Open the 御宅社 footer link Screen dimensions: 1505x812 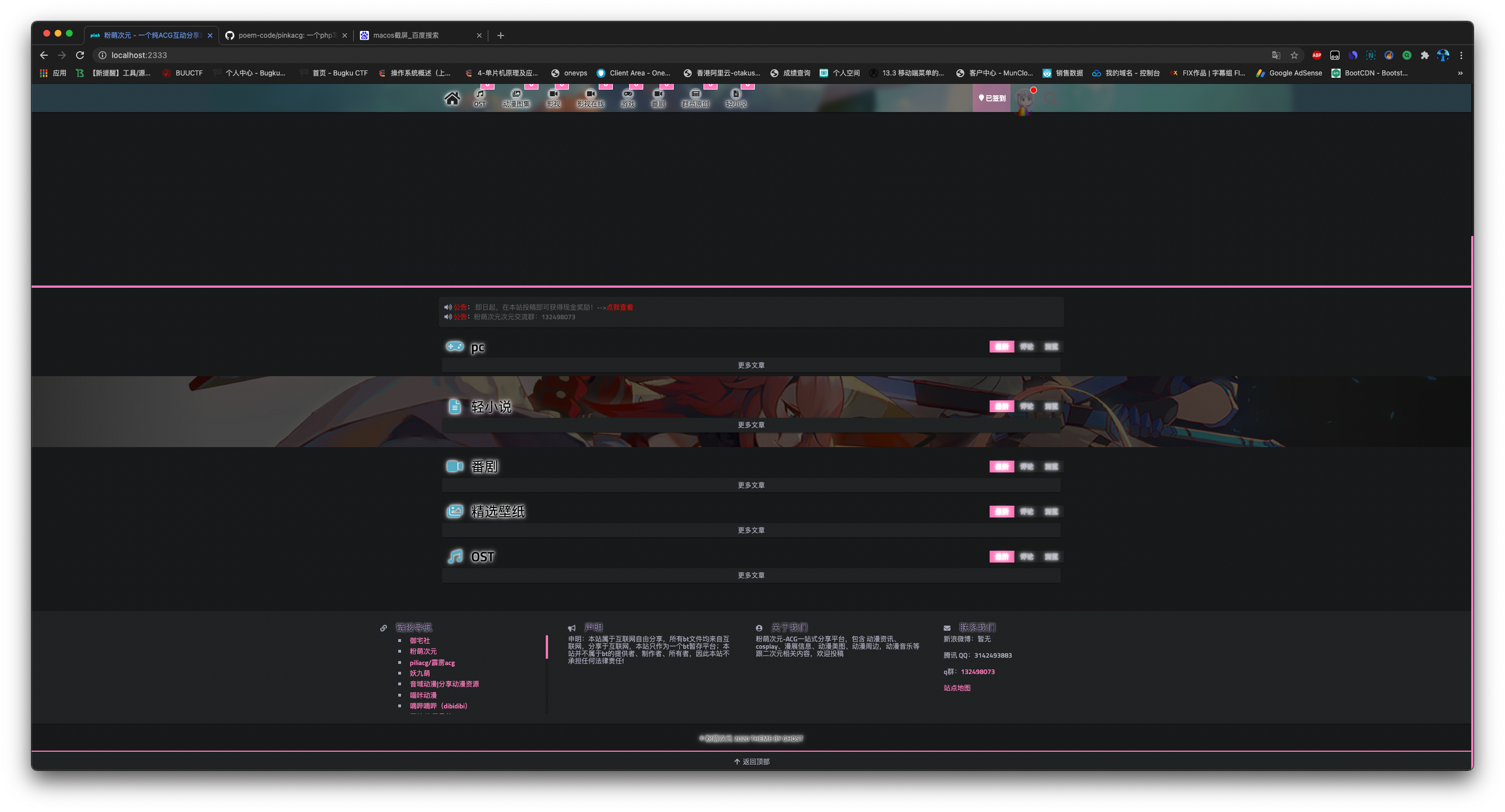[420, 640]
